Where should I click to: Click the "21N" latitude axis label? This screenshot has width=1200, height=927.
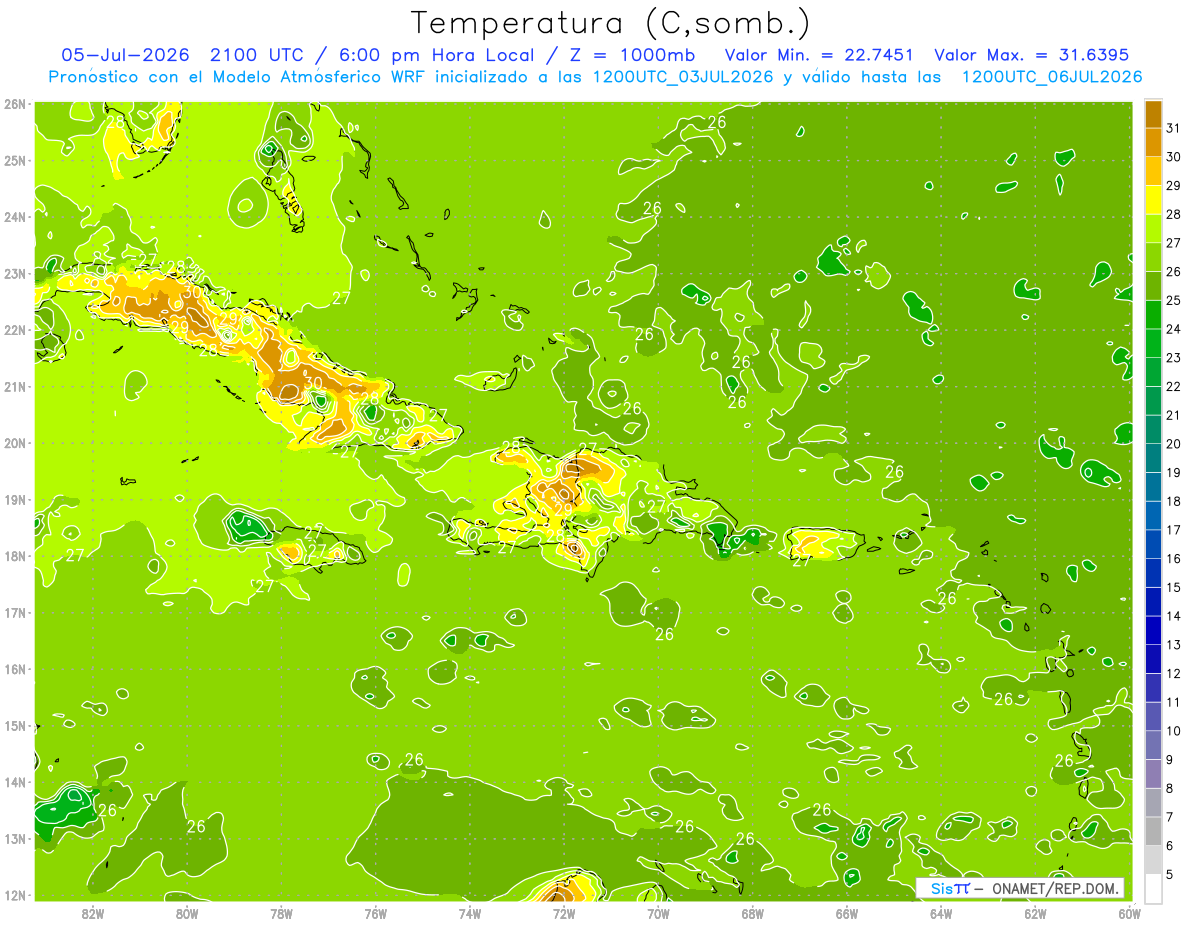pyautogui.click(x=15, y=386)
